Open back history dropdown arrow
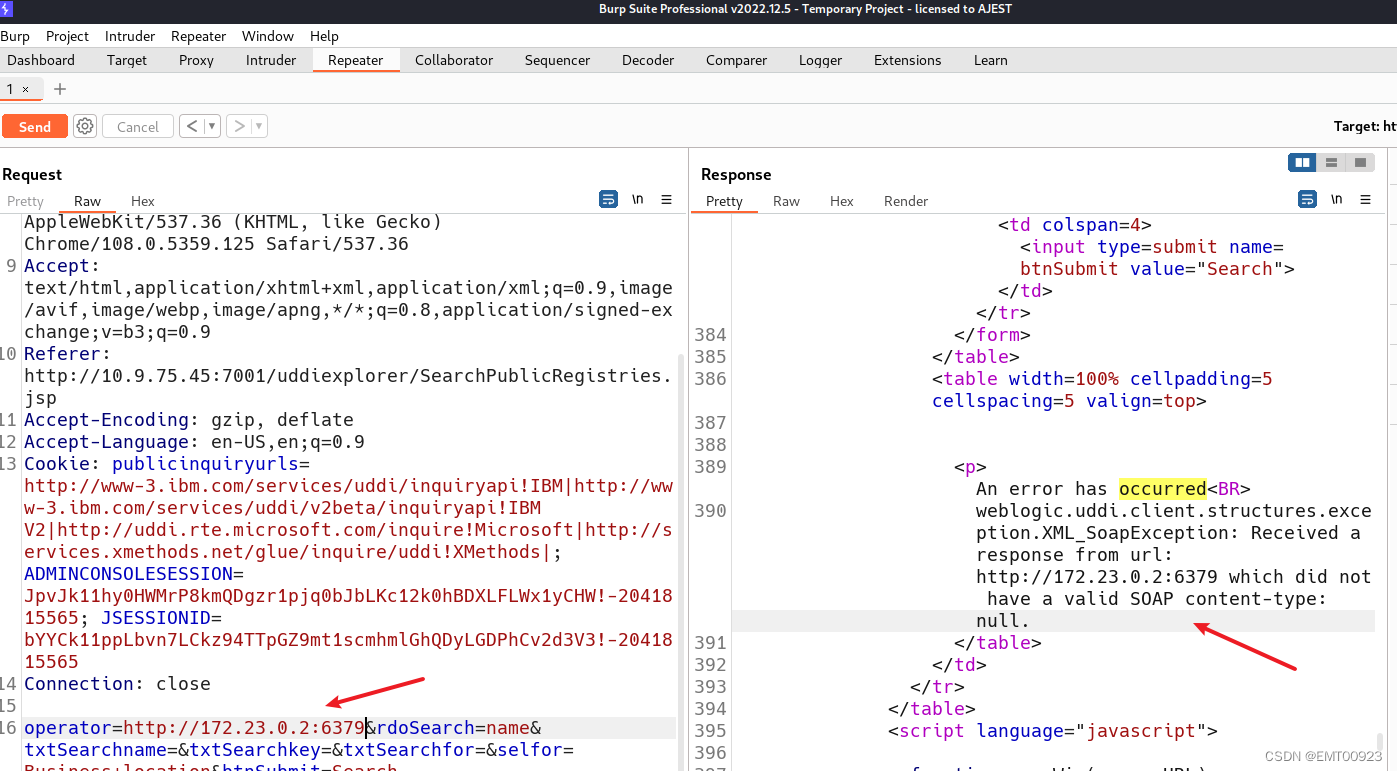The image size is (1397, 771). coord(212,126)
